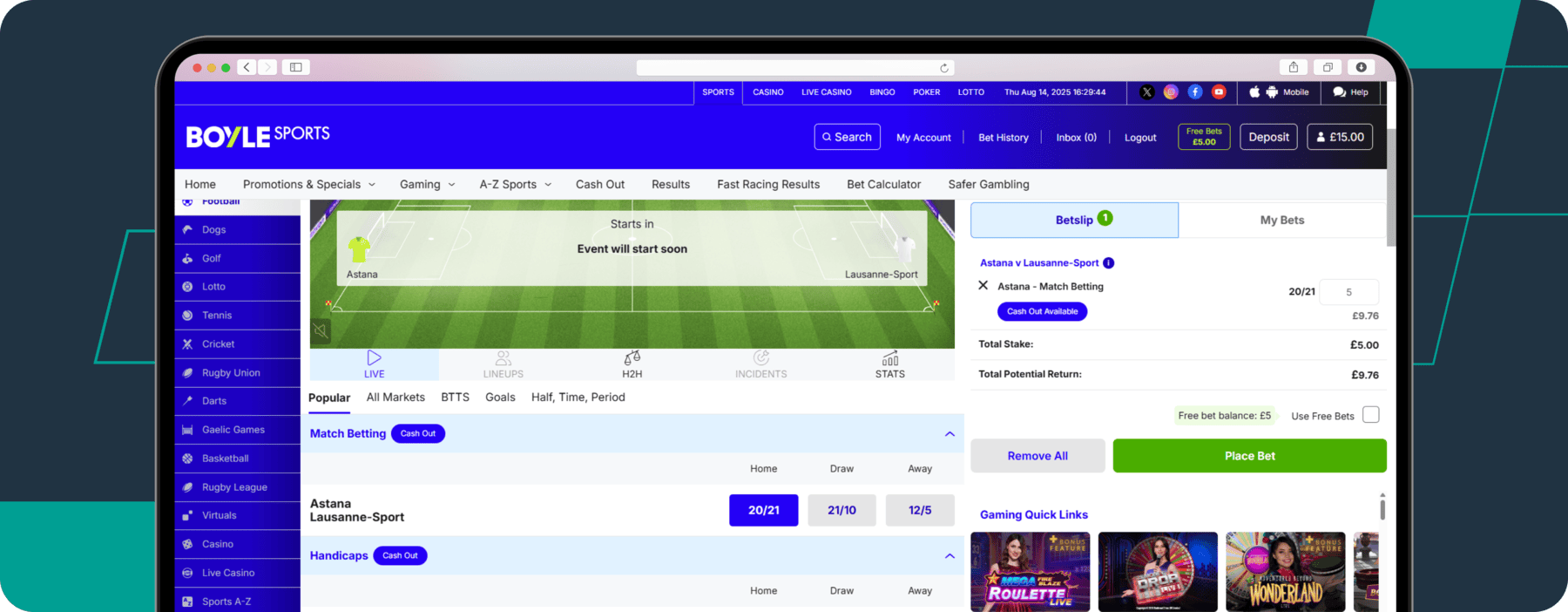This screenshot has height=612, width=1568.
Task: Open the All Markets tab
Action: pos(395,397)
